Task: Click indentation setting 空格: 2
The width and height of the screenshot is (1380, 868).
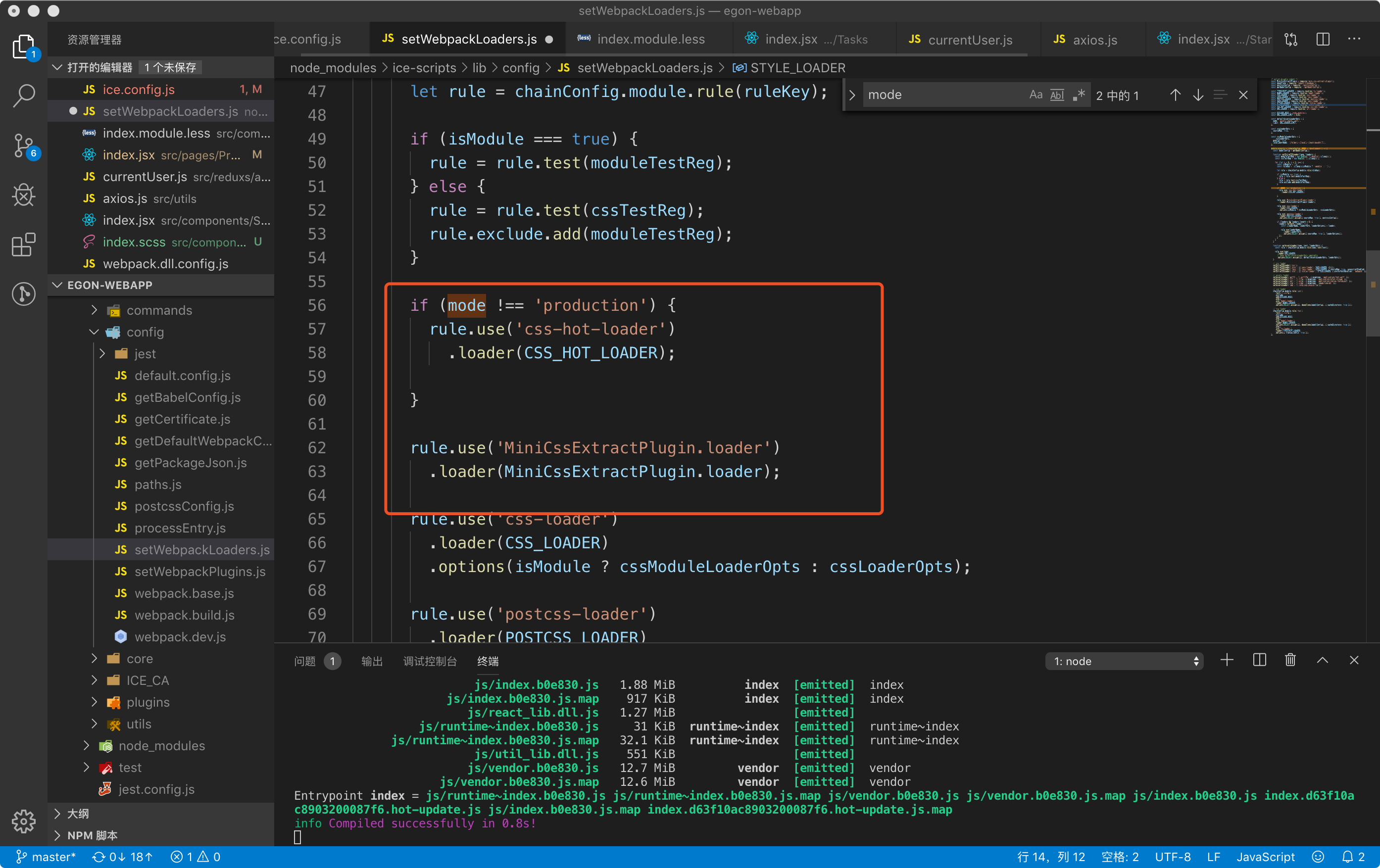Action: click(x=1120, y=857)
